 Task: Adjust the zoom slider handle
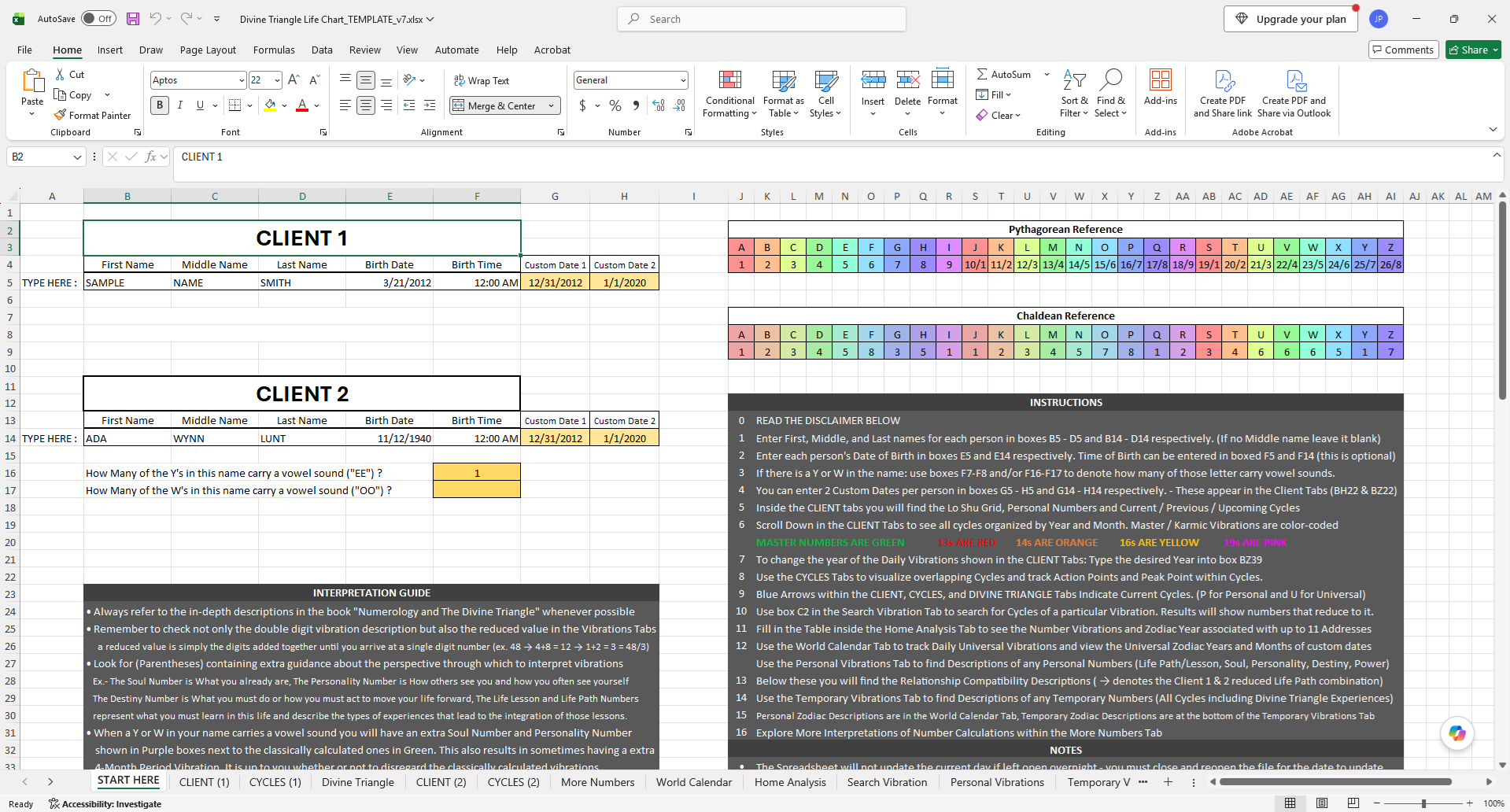point(1423,803)
